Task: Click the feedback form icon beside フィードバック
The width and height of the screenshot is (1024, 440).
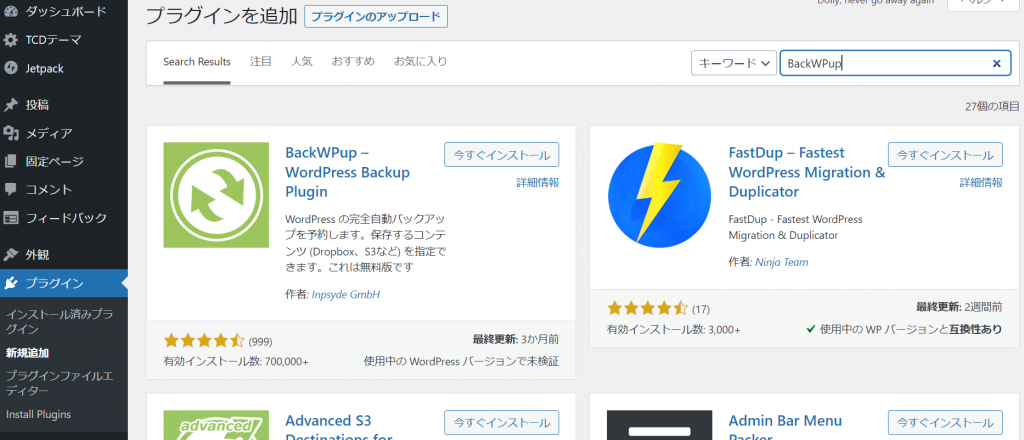Action: coord(10,218)
